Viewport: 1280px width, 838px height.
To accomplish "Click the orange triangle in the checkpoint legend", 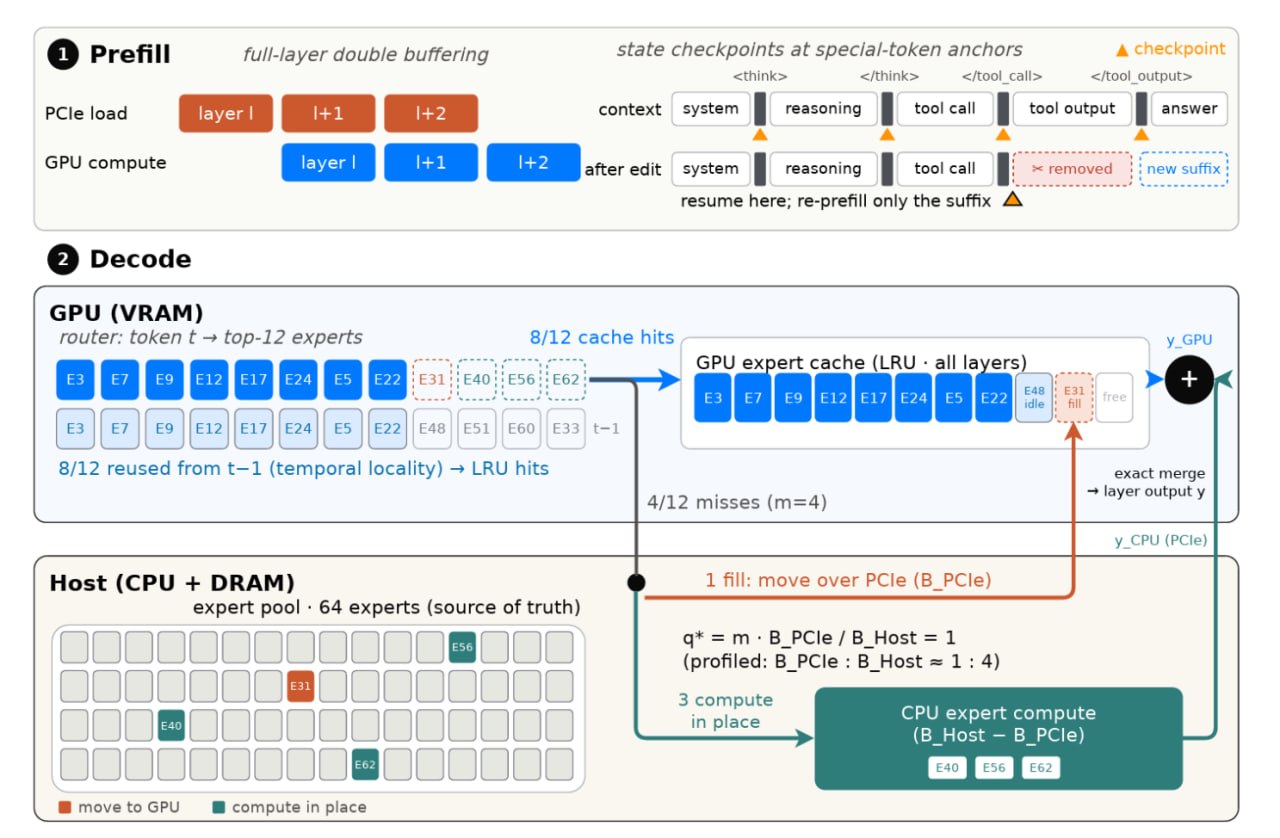I will (x=1122, y=49).
